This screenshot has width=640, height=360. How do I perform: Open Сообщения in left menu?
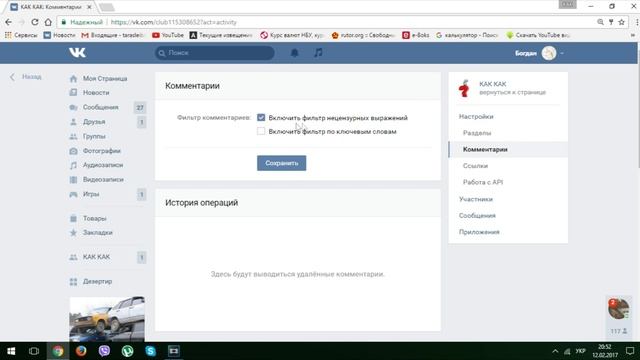coord(100,107)
